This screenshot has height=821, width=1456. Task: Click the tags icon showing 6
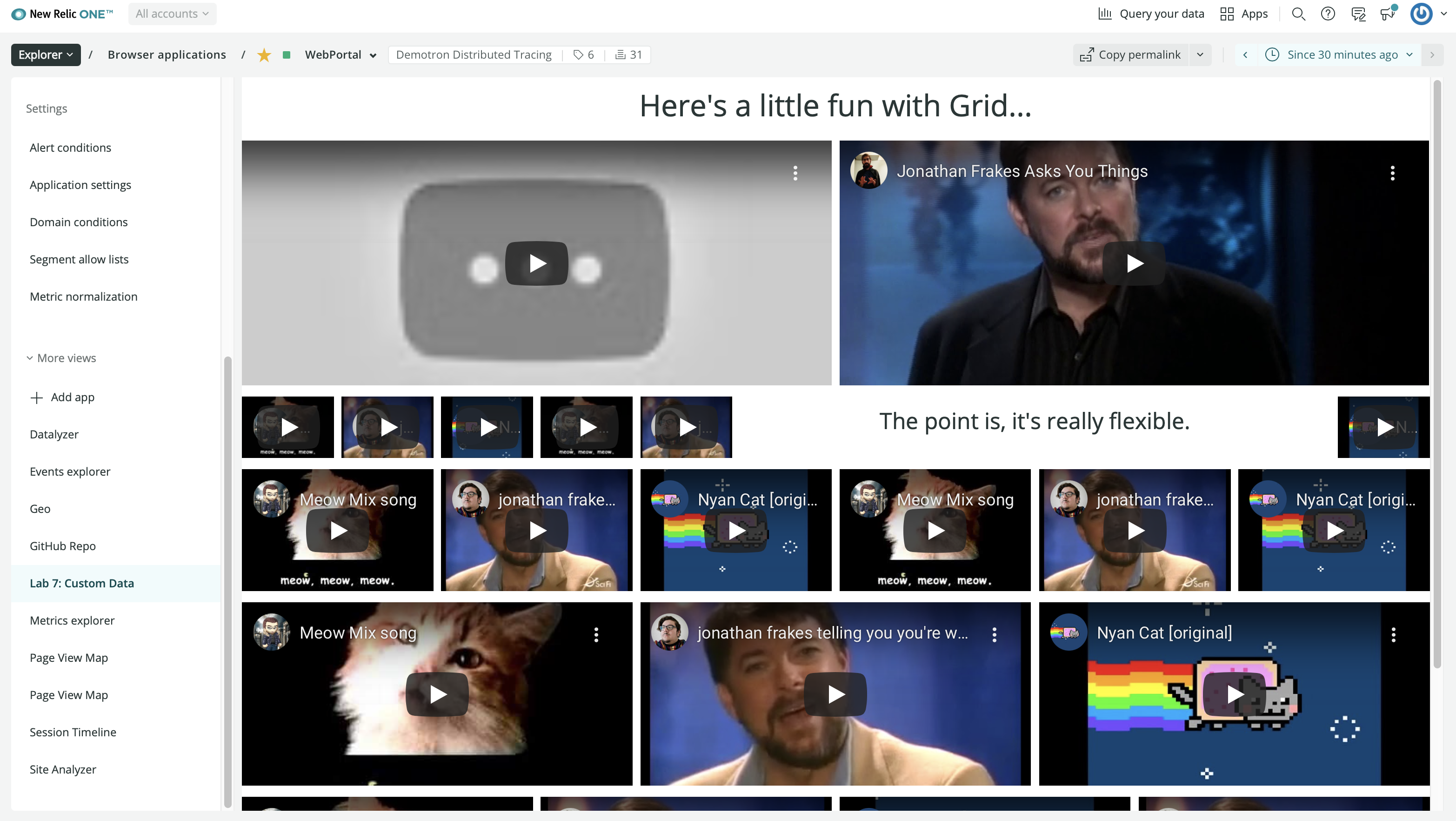578,55
